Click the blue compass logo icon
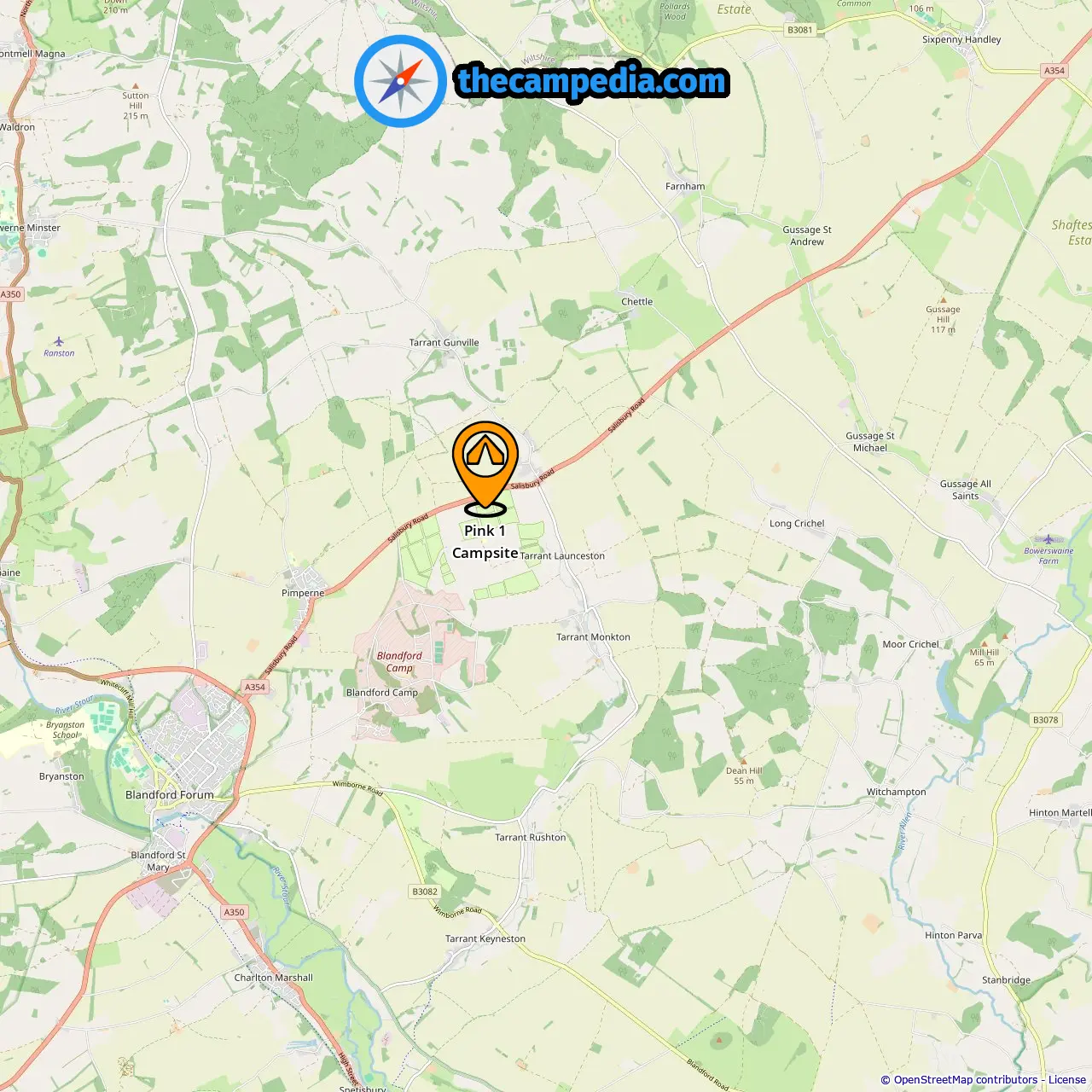1092x1092 pixels. click(401, 81)
